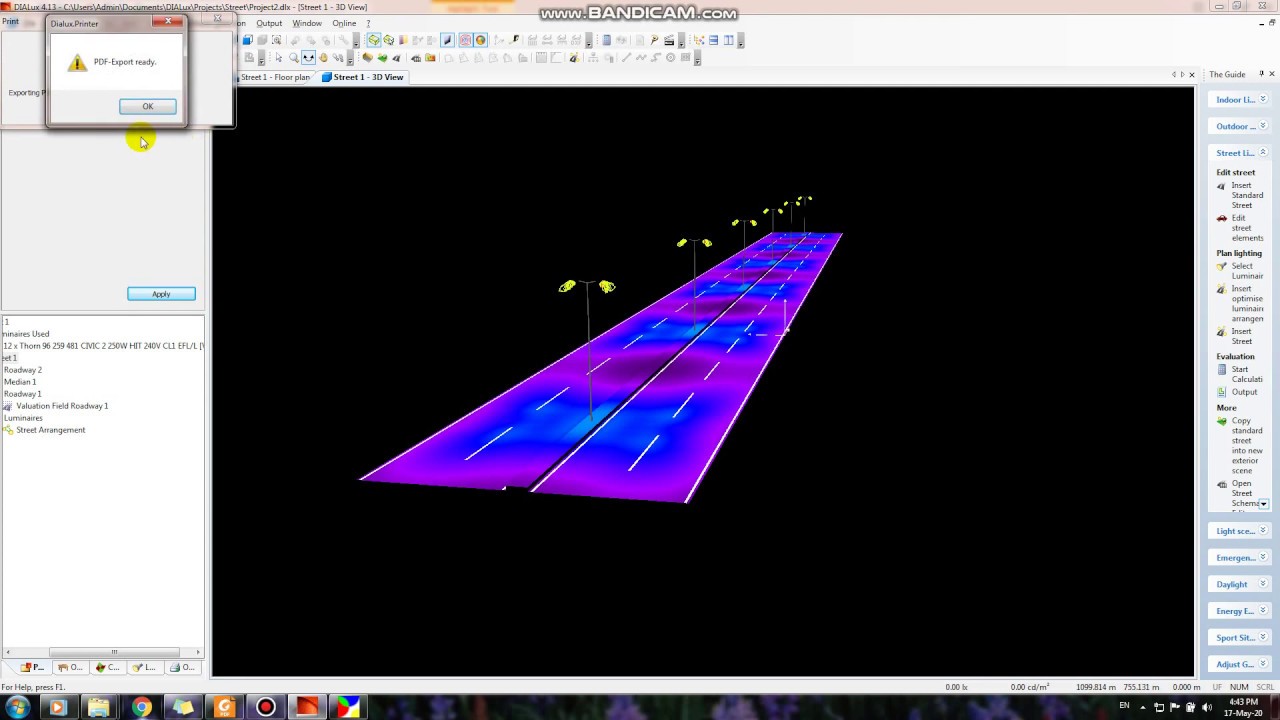The width and height of the screenshot is (1280, 720).
Task: Select the Street 1 - 3D View tab
Action: pyautogui.click(x=362, y=77)
